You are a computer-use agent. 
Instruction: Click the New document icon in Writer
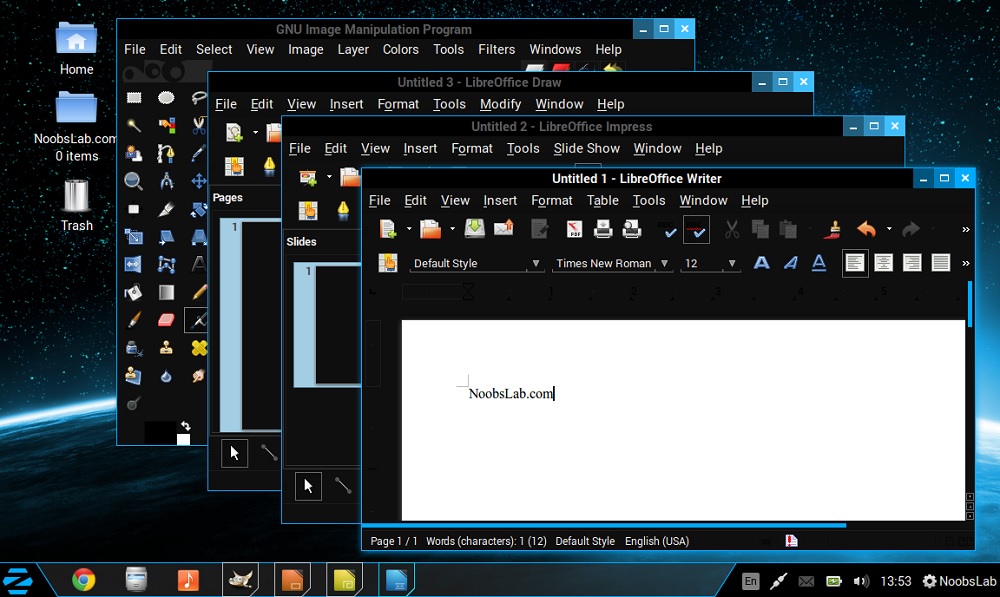click(x=388, y=228)
